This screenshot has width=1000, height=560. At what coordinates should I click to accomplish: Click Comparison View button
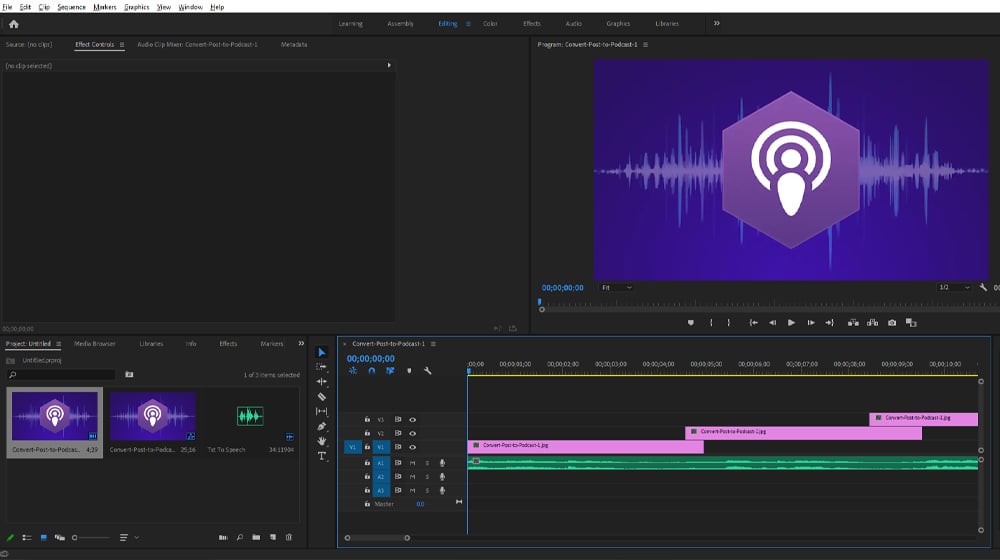coord(911,323)
